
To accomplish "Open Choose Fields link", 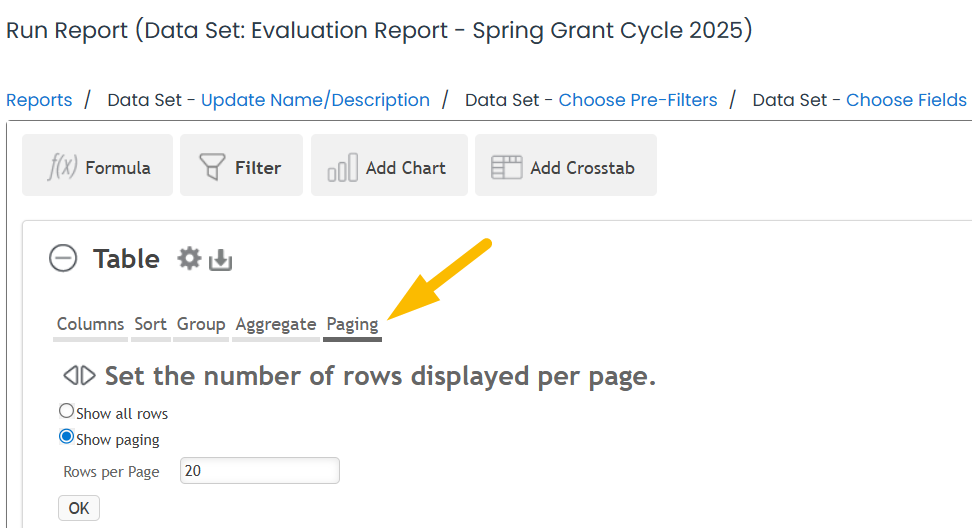I will 906,100.
